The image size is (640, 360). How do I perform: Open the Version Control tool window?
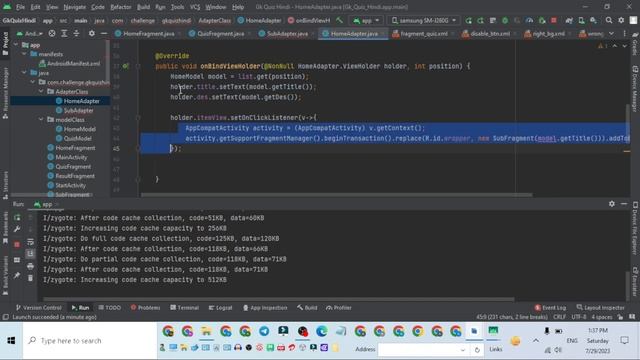pyautogui.click(x=38, y=308)
